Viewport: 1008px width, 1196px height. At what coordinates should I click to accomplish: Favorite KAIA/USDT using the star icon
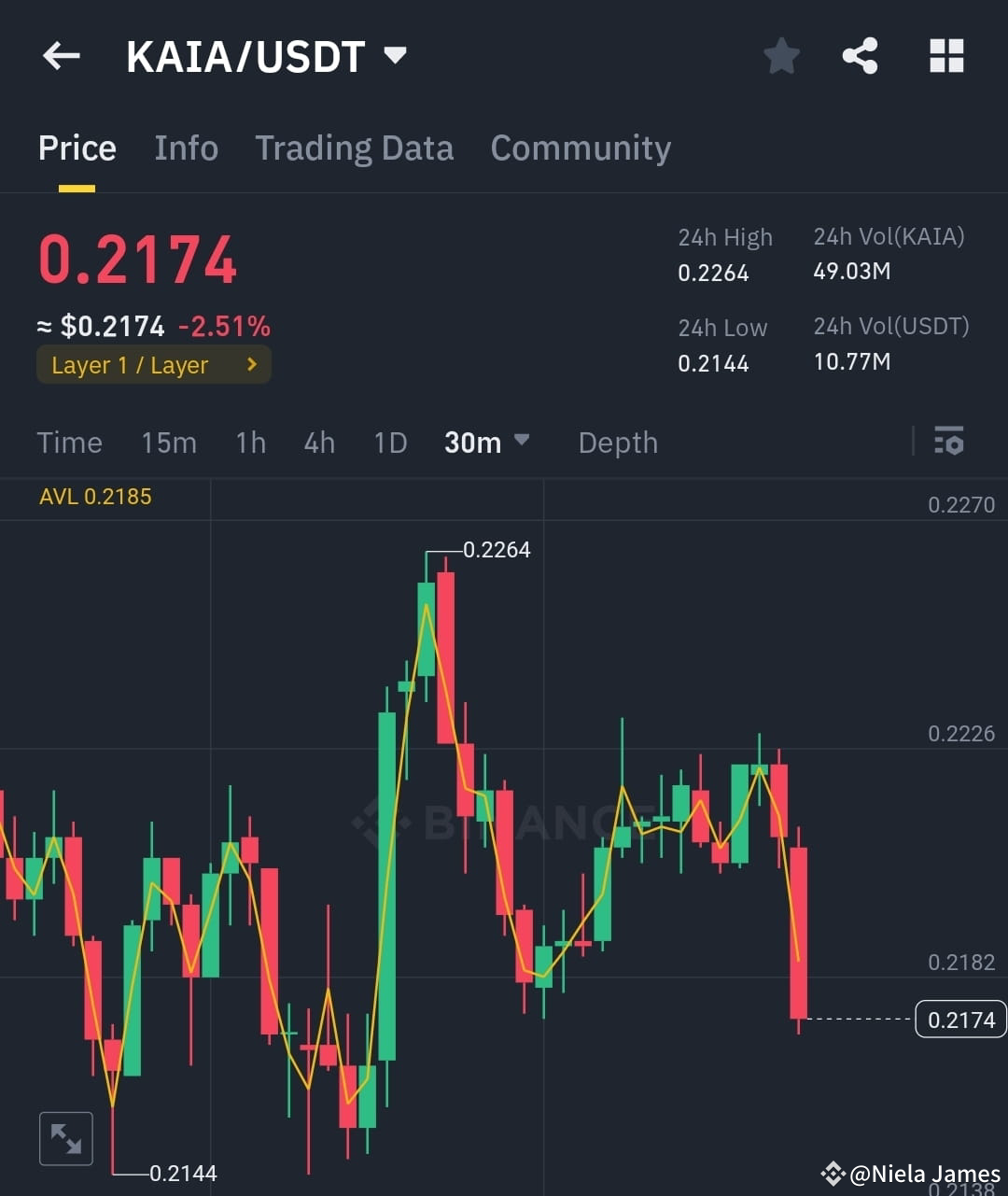tap(781, 56)
